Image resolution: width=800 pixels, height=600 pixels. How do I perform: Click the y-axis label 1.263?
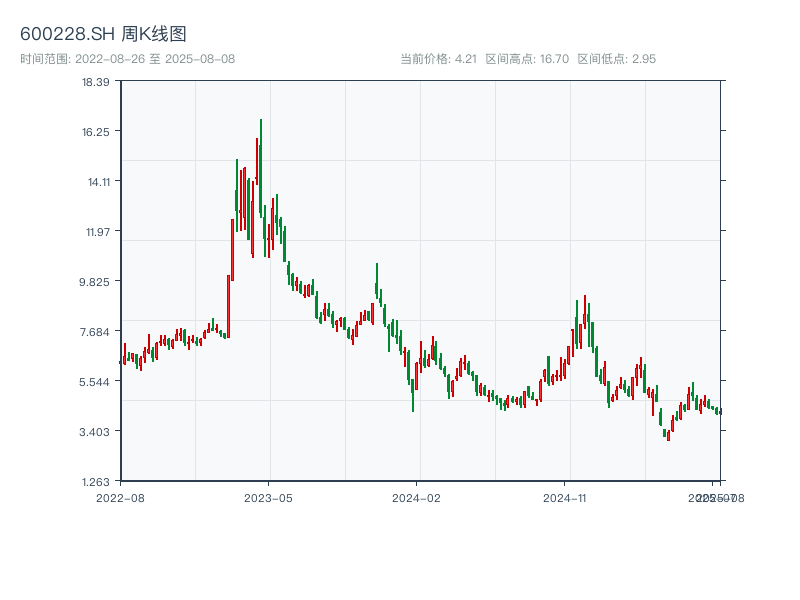pos(95,482)
